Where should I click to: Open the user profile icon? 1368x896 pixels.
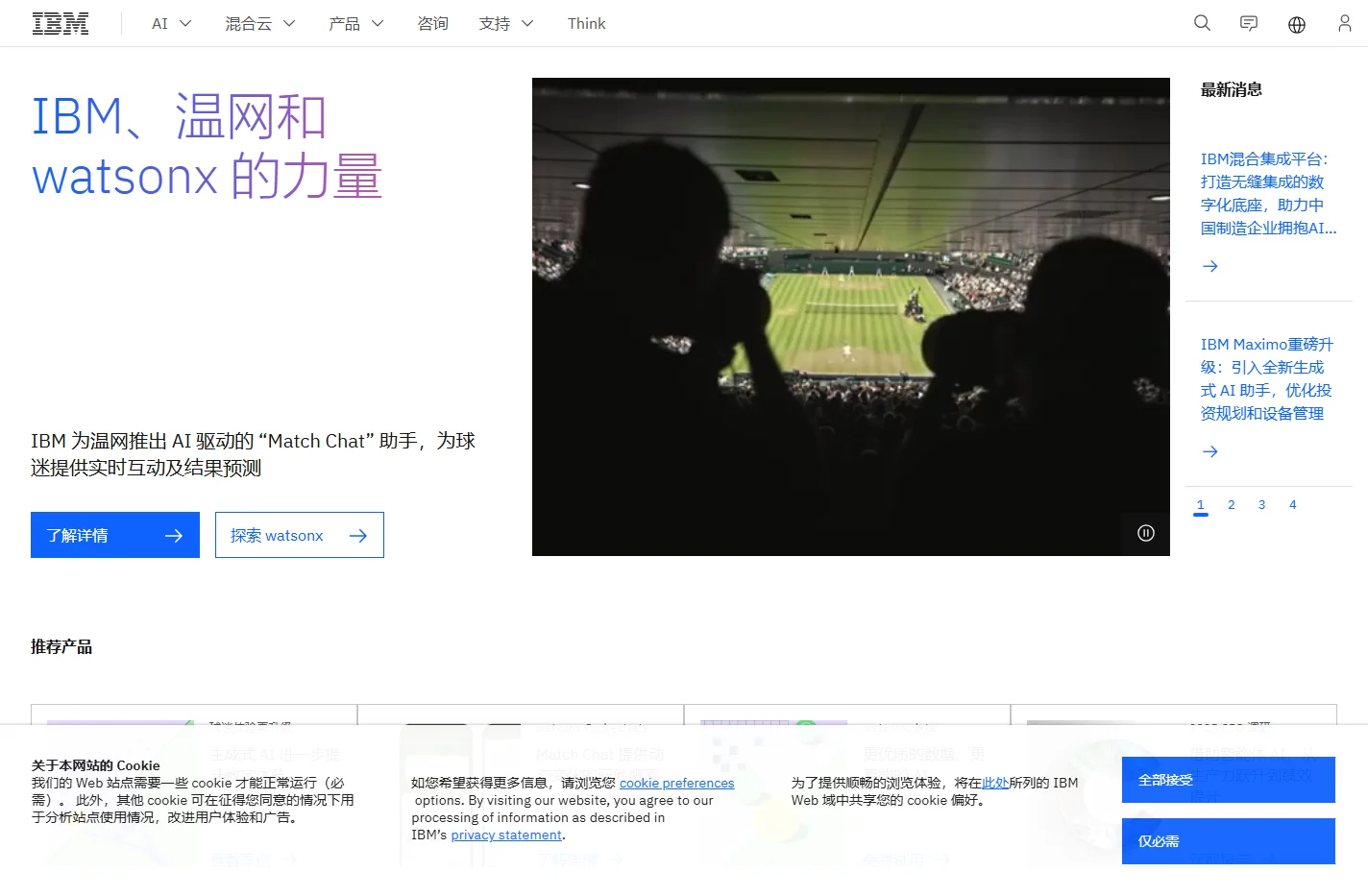(1345, 23)
